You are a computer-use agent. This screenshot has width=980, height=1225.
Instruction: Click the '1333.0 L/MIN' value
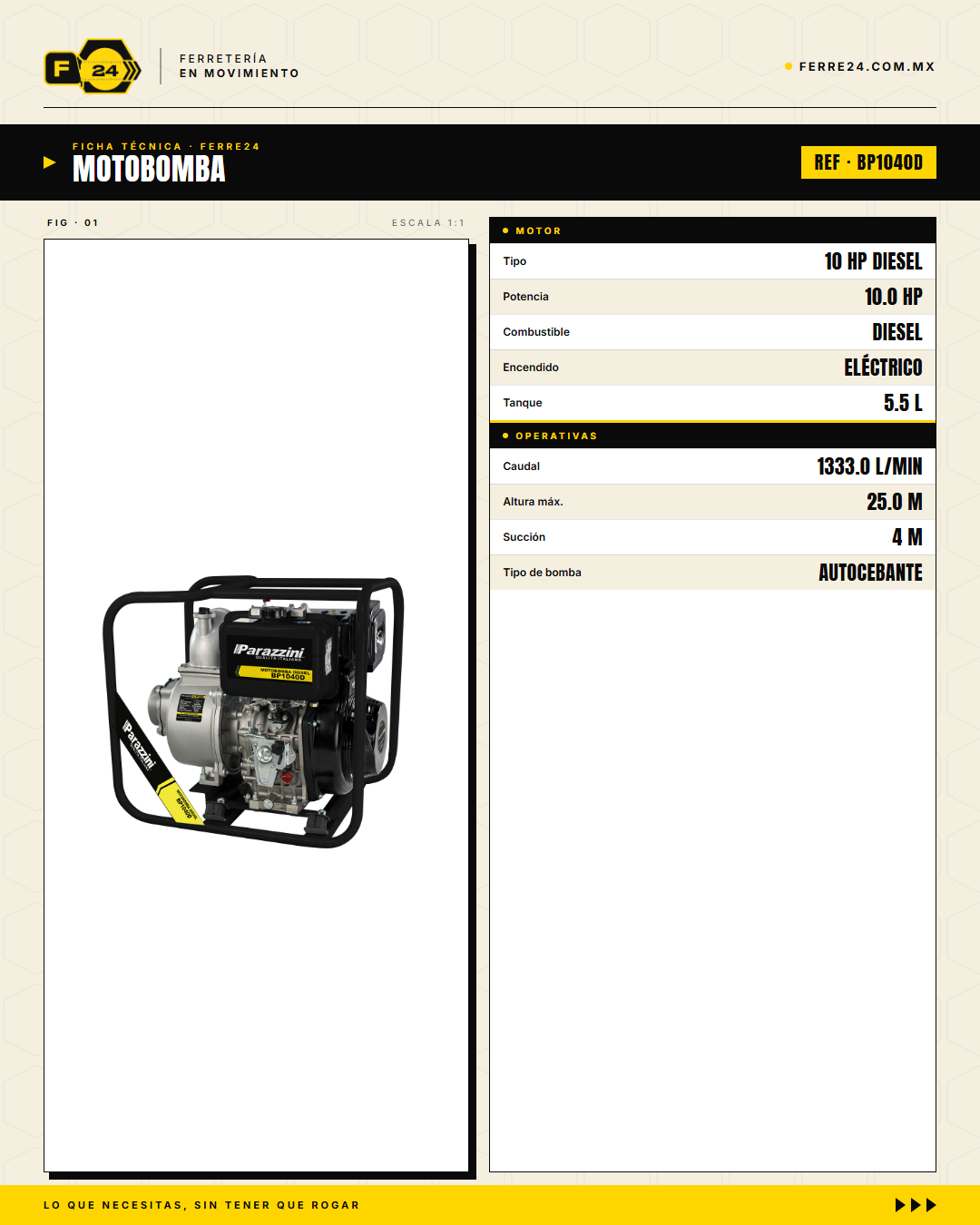click(869, 466)
